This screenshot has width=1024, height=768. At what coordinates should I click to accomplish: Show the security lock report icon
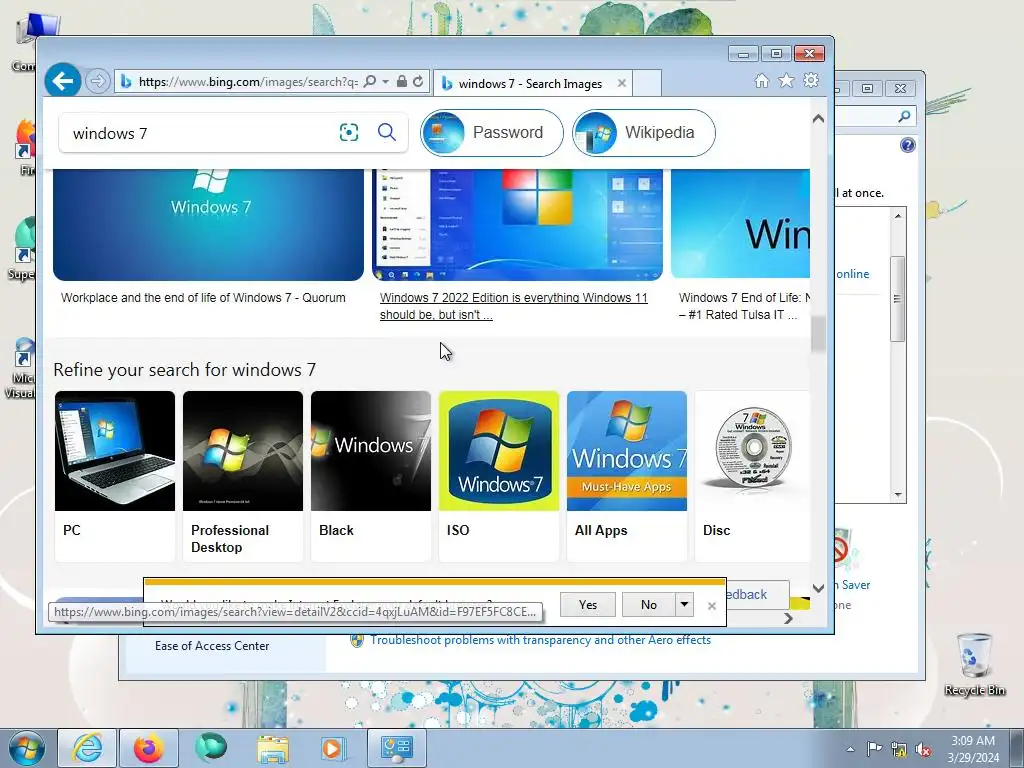pos(402,82)
